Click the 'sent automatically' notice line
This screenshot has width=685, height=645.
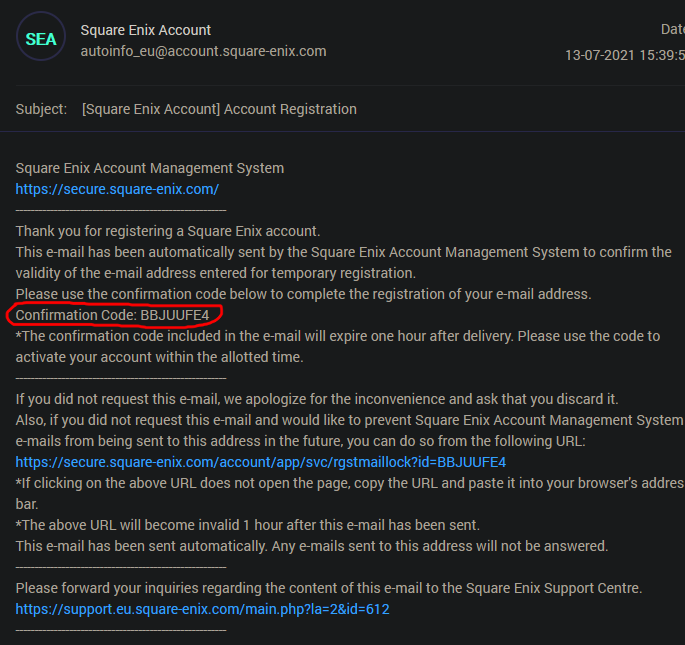click(x=312, y=546)
